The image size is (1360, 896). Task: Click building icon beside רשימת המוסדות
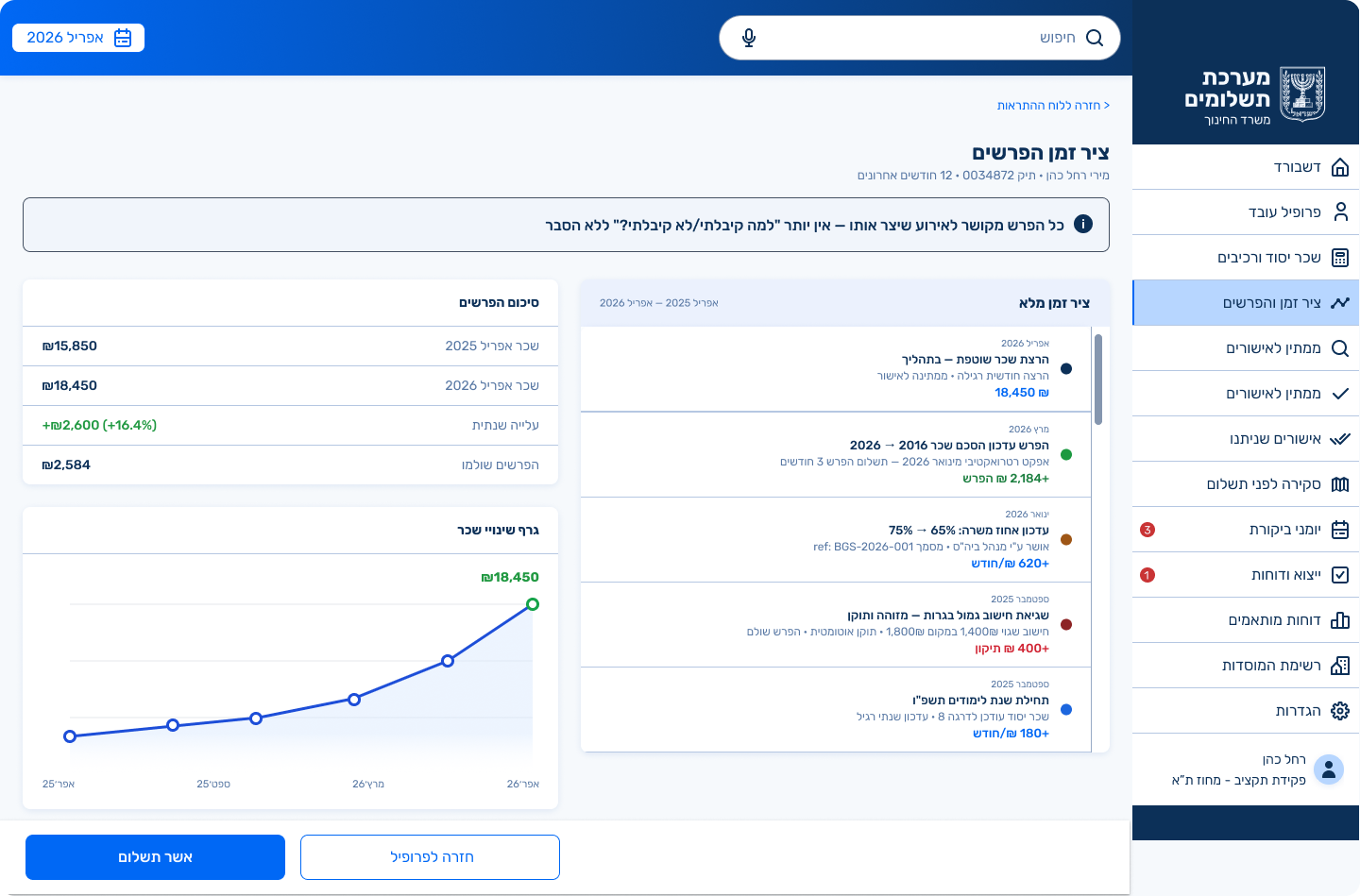[x=1340, y=666]
